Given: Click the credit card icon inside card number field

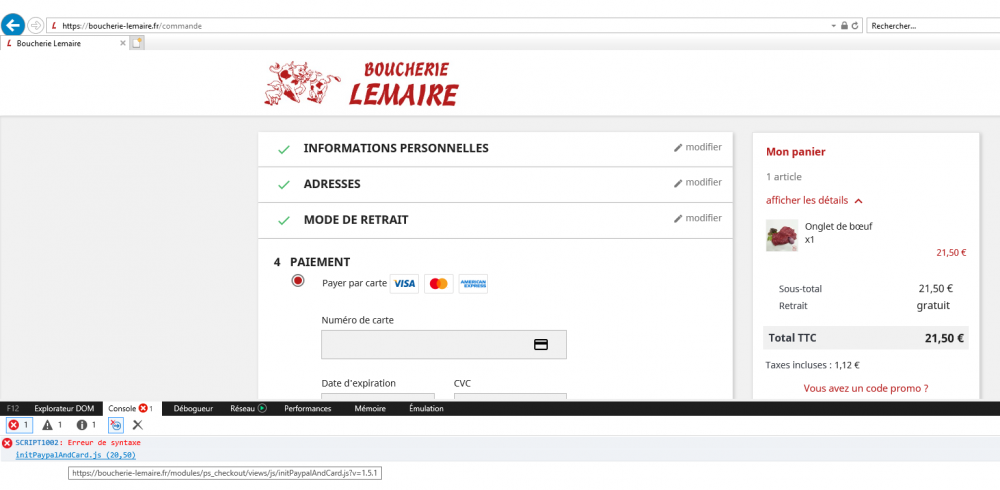Looking at the screenshot, I should pyautogui.click(x=541, y=345).
